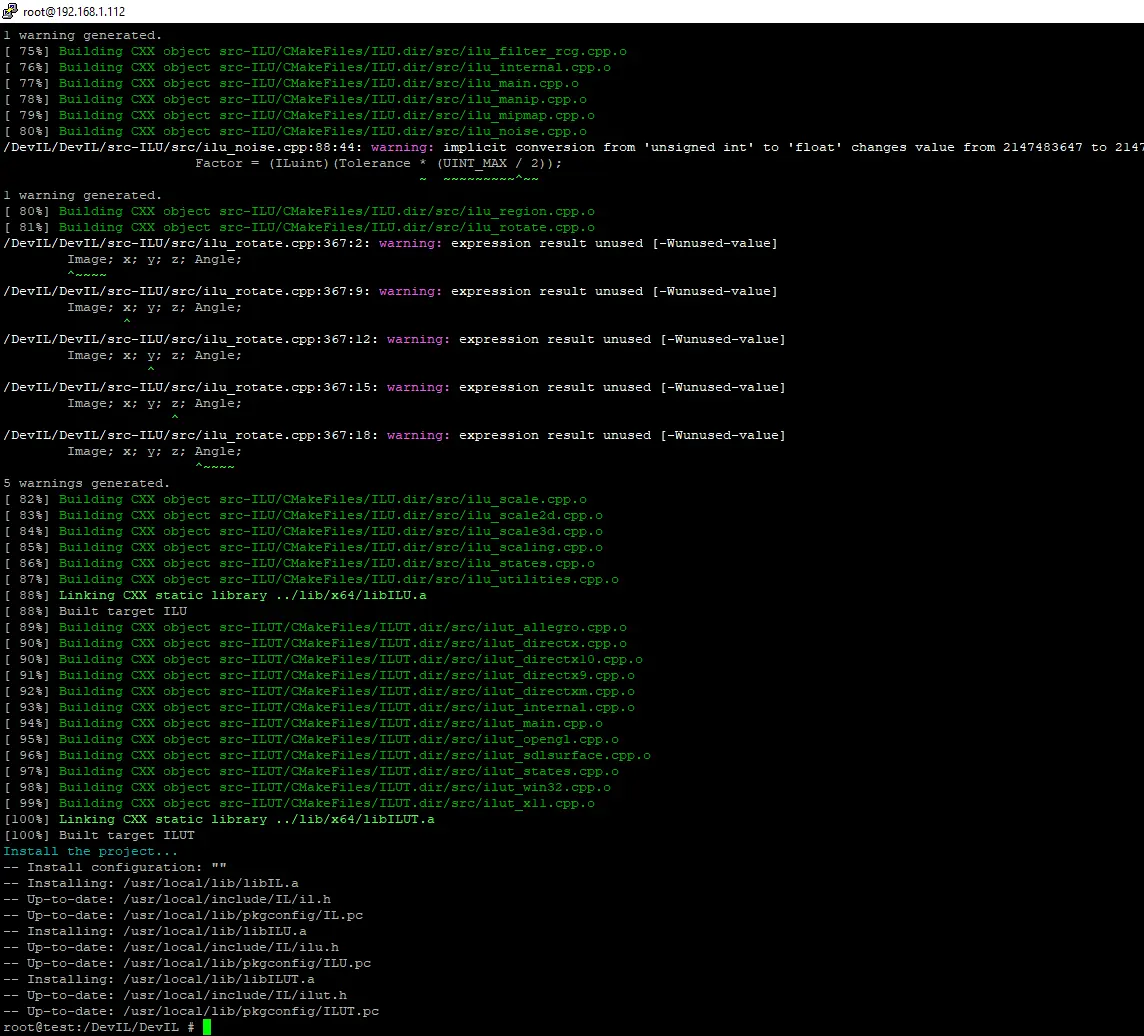Image resolution: width=1144 pixels, height=1036 pixels.
Task: Click the root@test:/DevIL/DevIL # shell prompt
Action: pos(98,1027)
